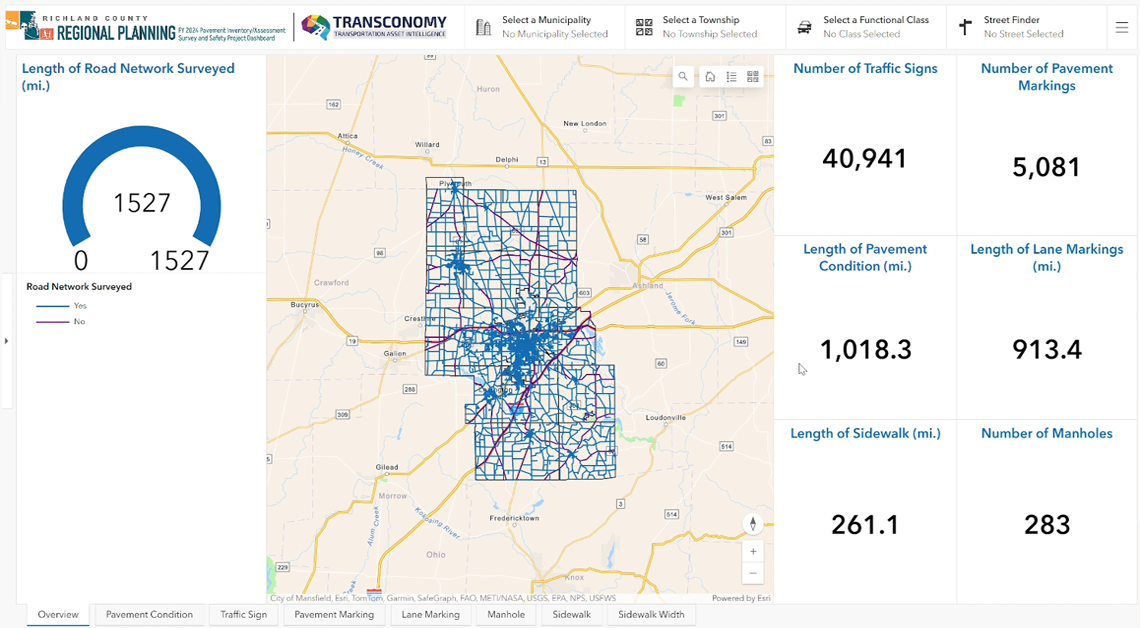
Task: Open the hamburger menu in header
Action: (1122, 28)
